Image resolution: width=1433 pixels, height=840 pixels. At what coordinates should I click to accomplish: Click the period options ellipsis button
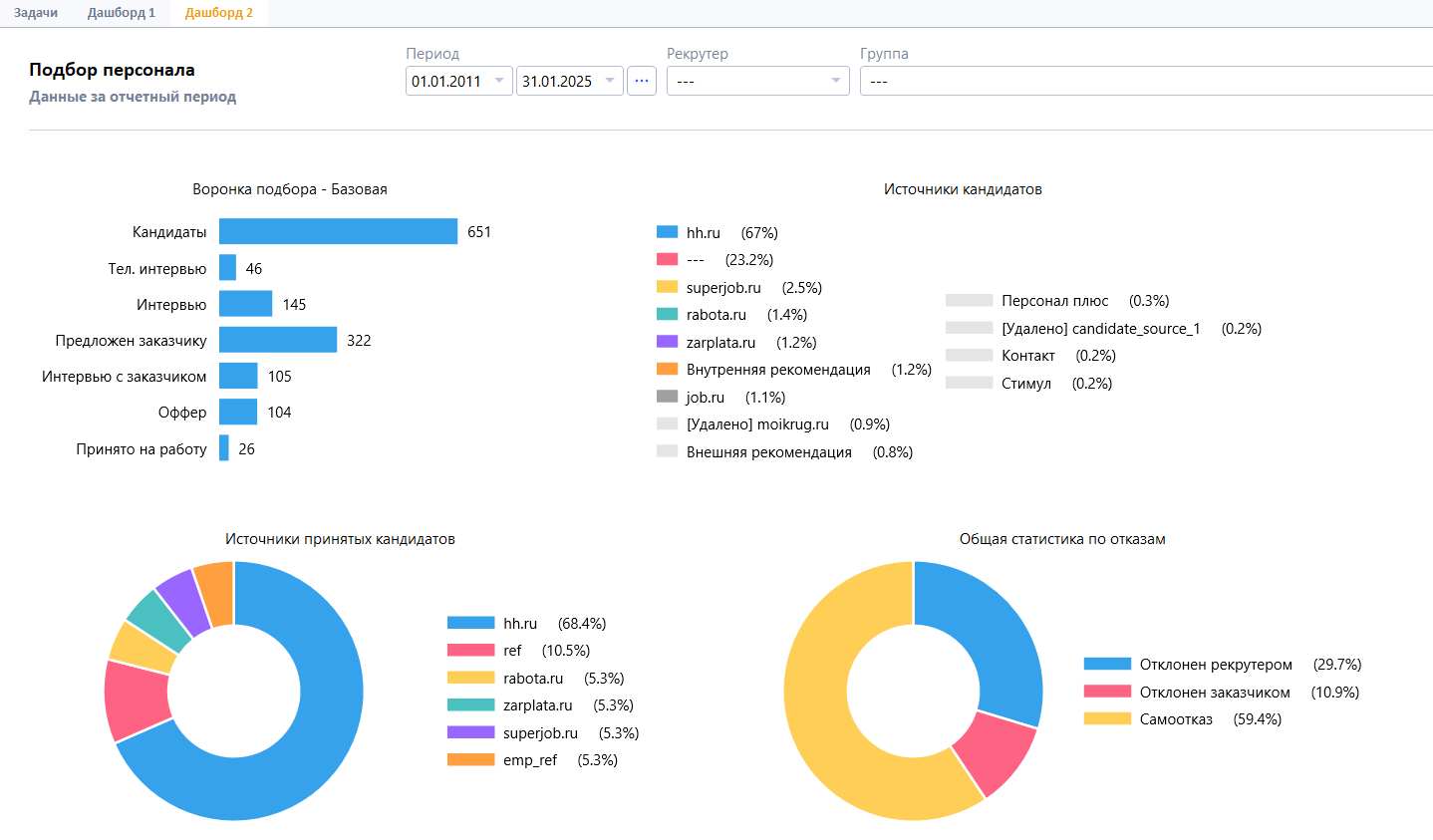[x=642, y=81]
